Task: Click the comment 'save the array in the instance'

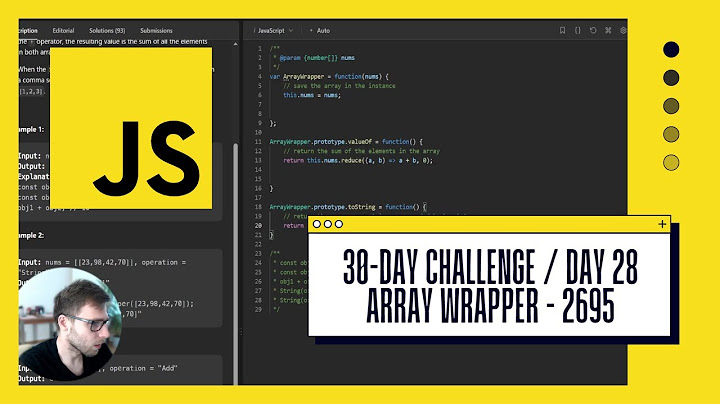Action: [x=339, y=86]
